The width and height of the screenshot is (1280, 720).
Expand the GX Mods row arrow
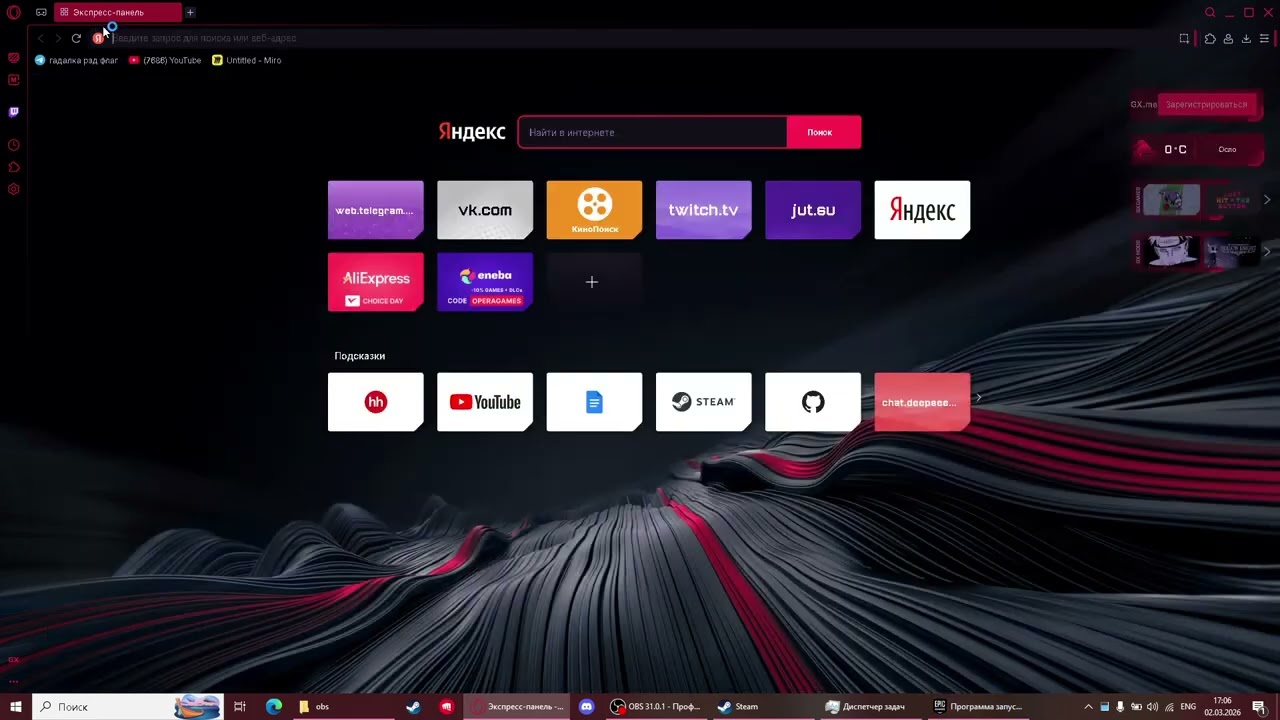[1267, 251]
